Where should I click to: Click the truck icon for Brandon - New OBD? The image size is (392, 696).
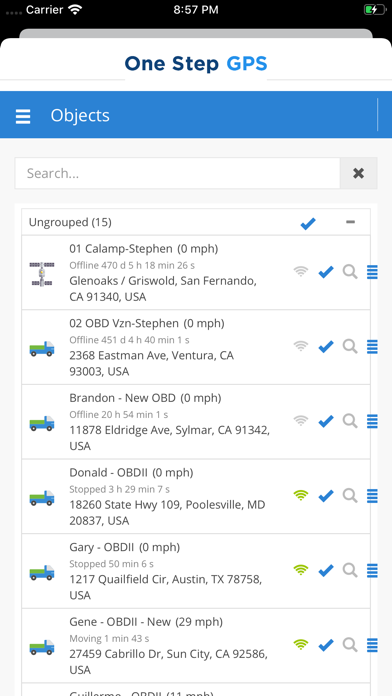pyautogui.click(x=42, y=423)
